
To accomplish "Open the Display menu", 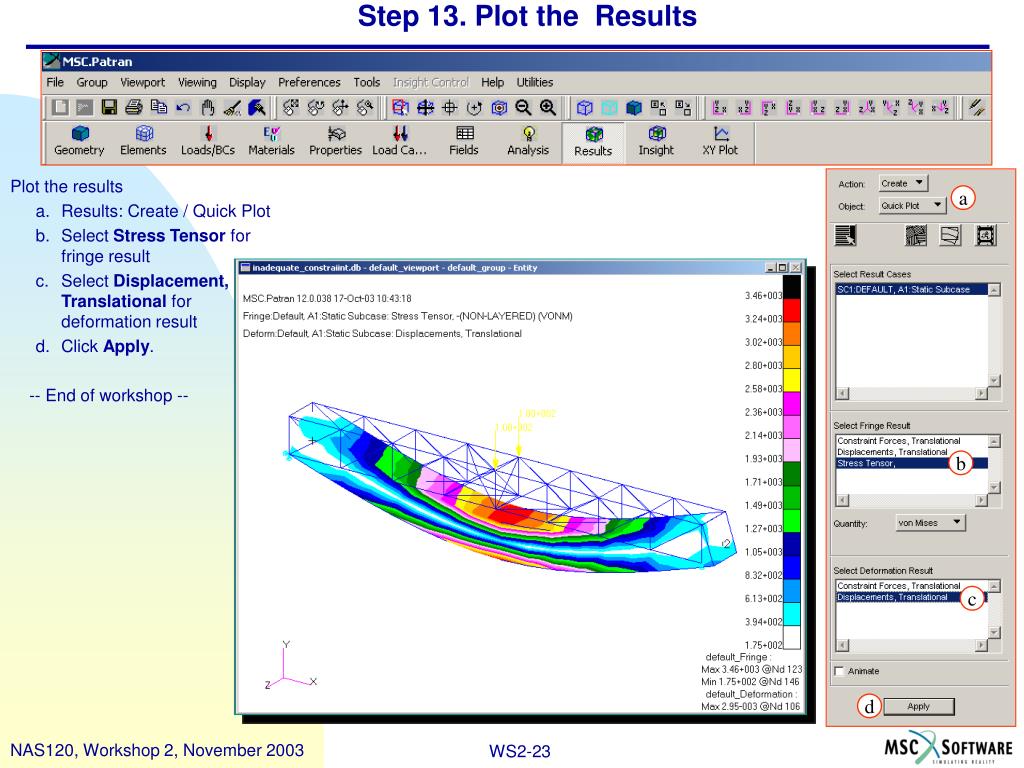I will pyautogui.click(x=247, y=82).
